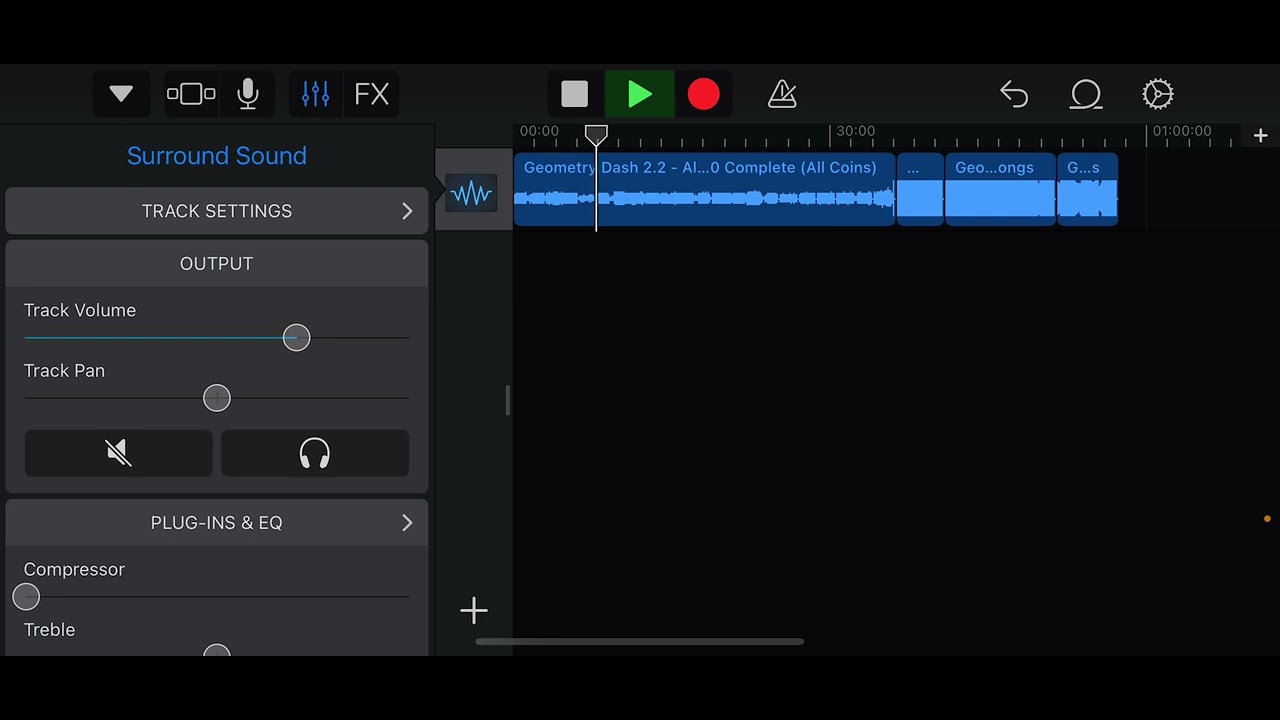Switch to the tracks view icon
The width and height of the screenshot is (1280, 720).
(191, 94)
